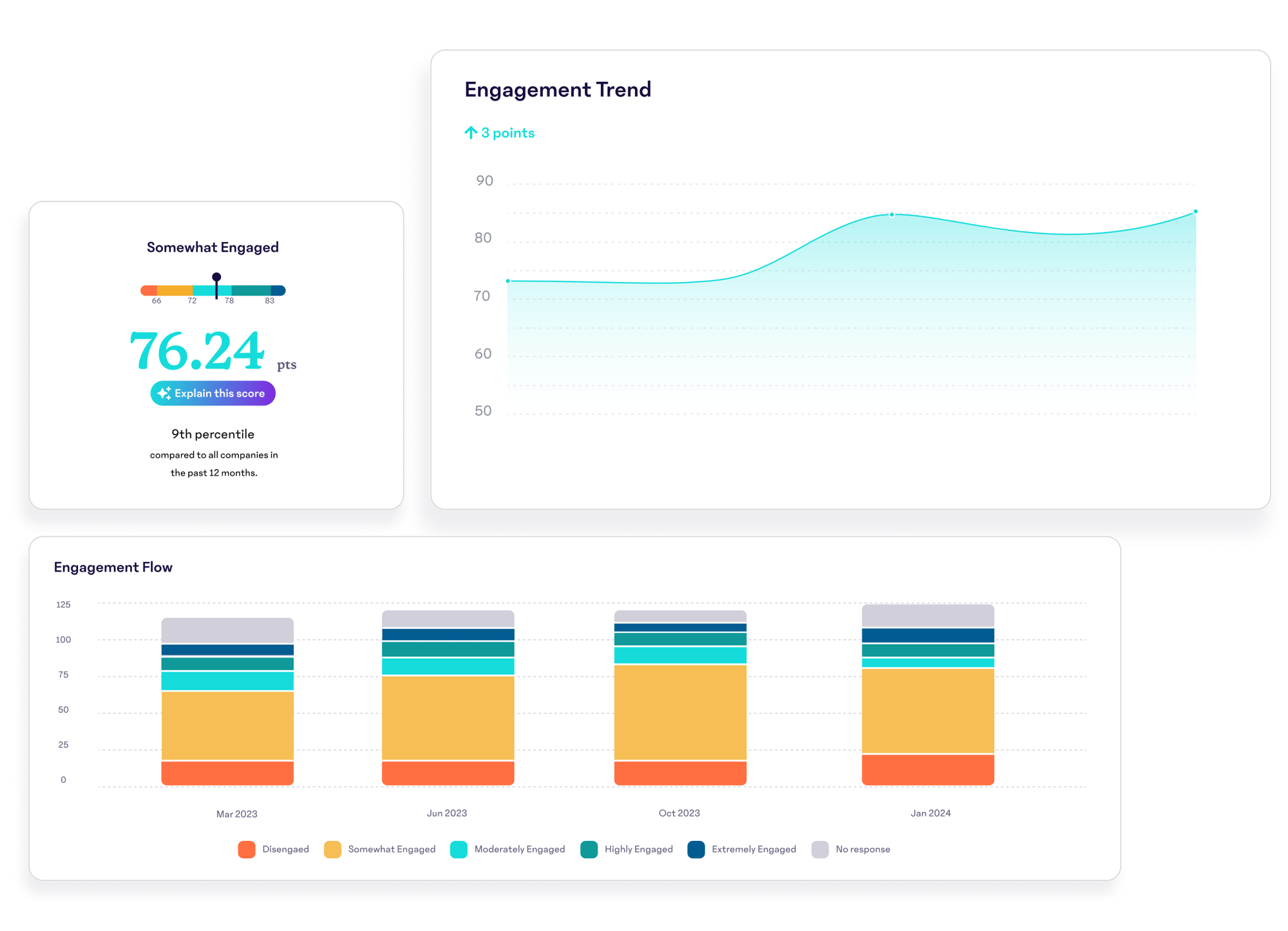Select the No response legend swatch
The image size is (1288, 931).
pos(819,849)
